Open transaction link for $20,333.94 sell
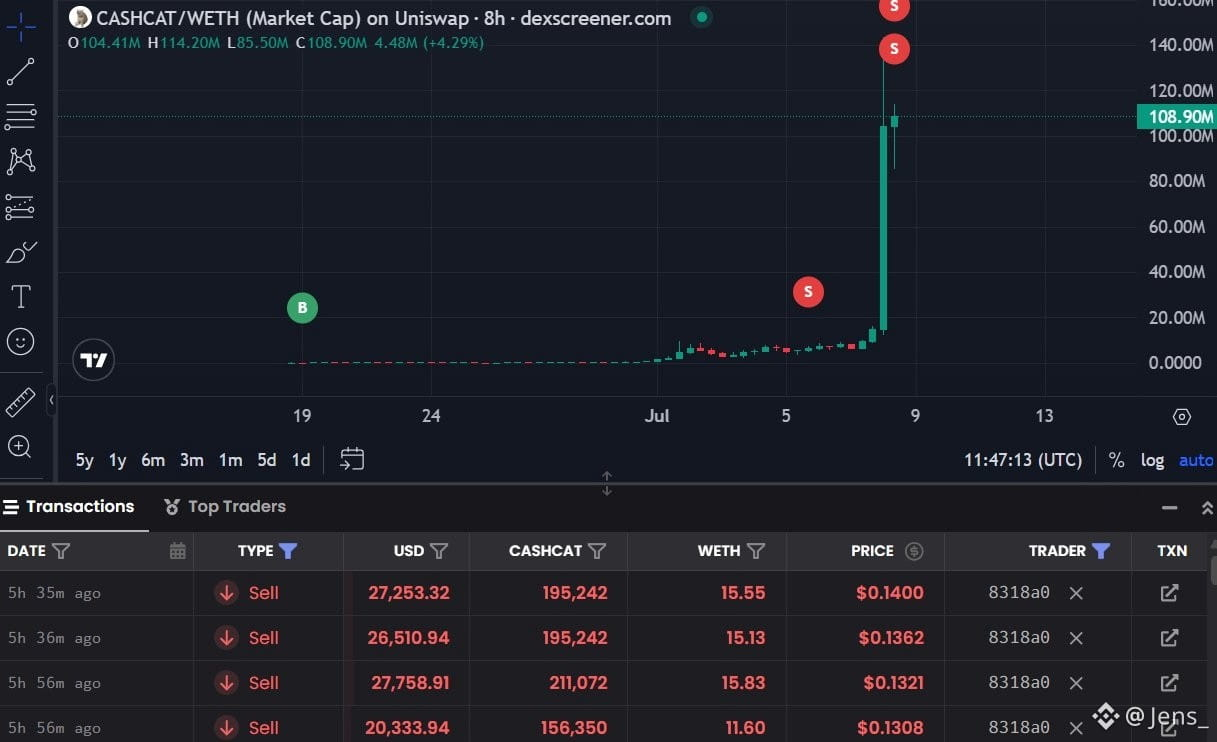Image resolution: width=1217 pixels, height=742 pixels. (1169, 727)
